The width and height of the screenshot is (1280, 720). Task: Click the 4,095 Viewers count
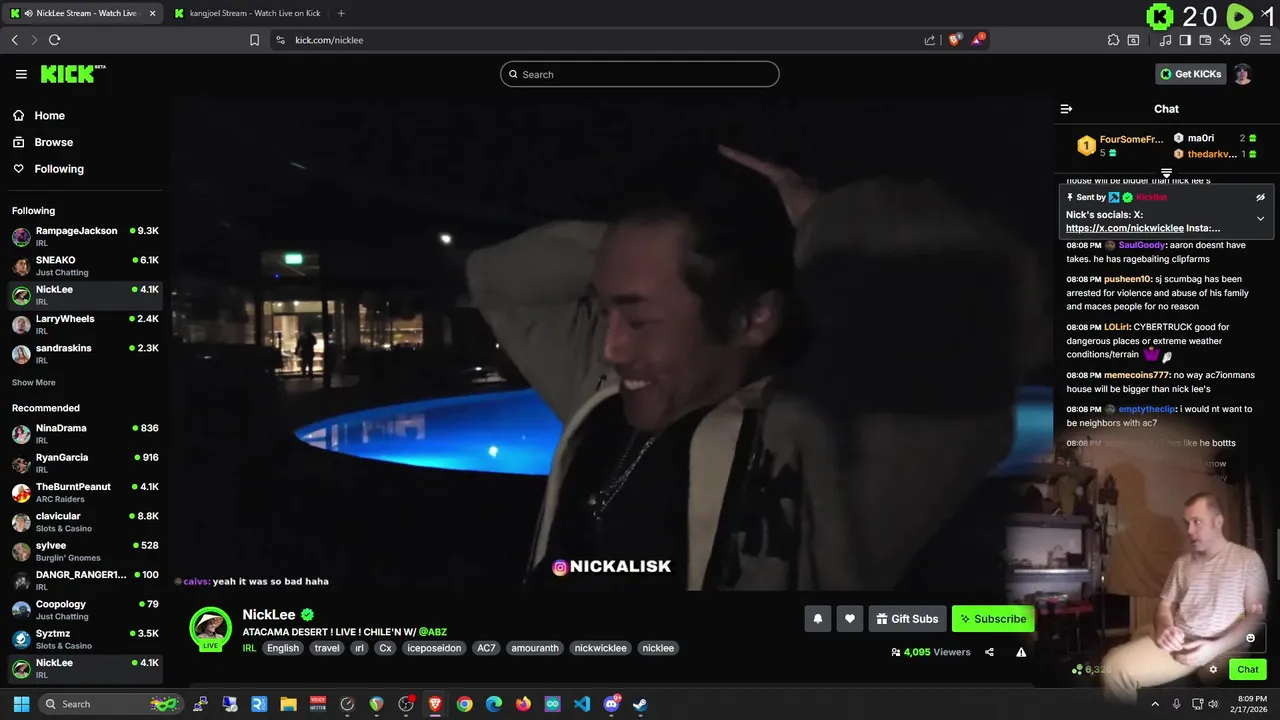coord(931,652)
